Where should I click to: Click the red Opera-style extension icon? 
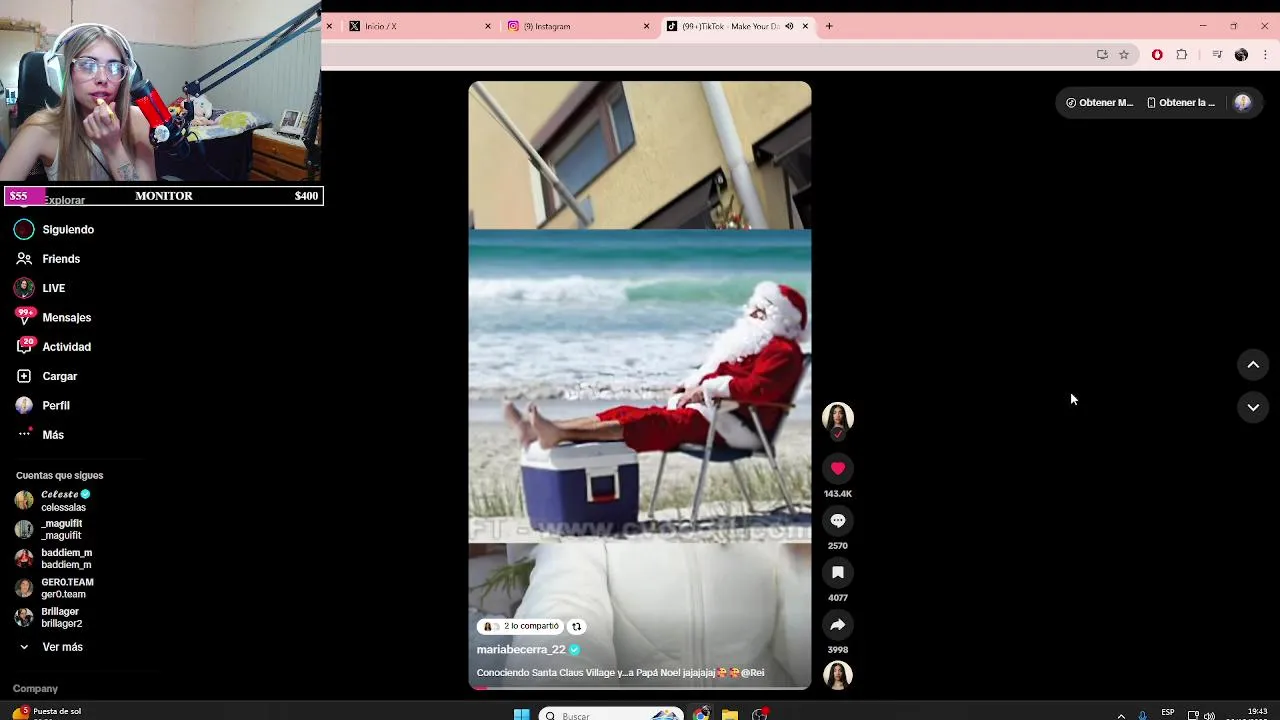click(1157, 55)
